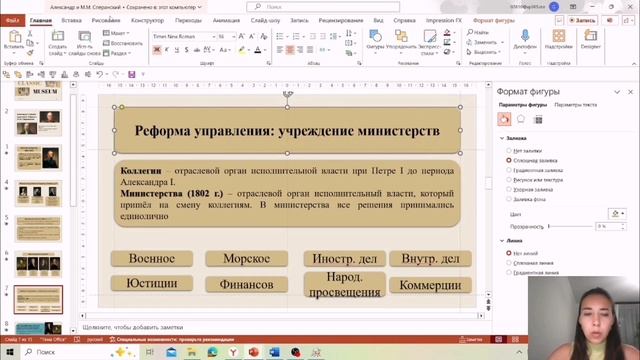Toggle Underline formatting

(176, 50)
